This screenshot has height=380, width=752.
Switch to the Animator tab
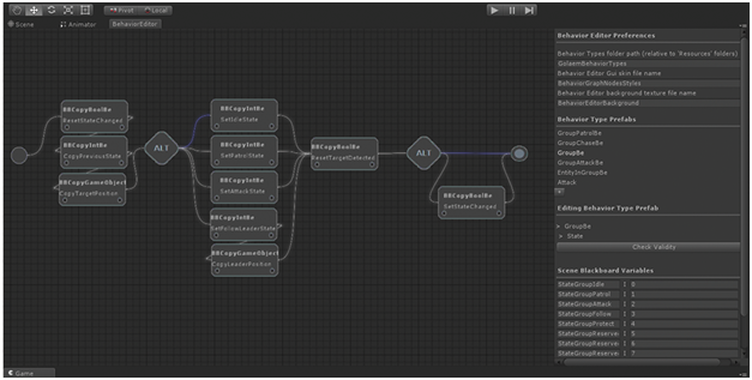point(78,24)
